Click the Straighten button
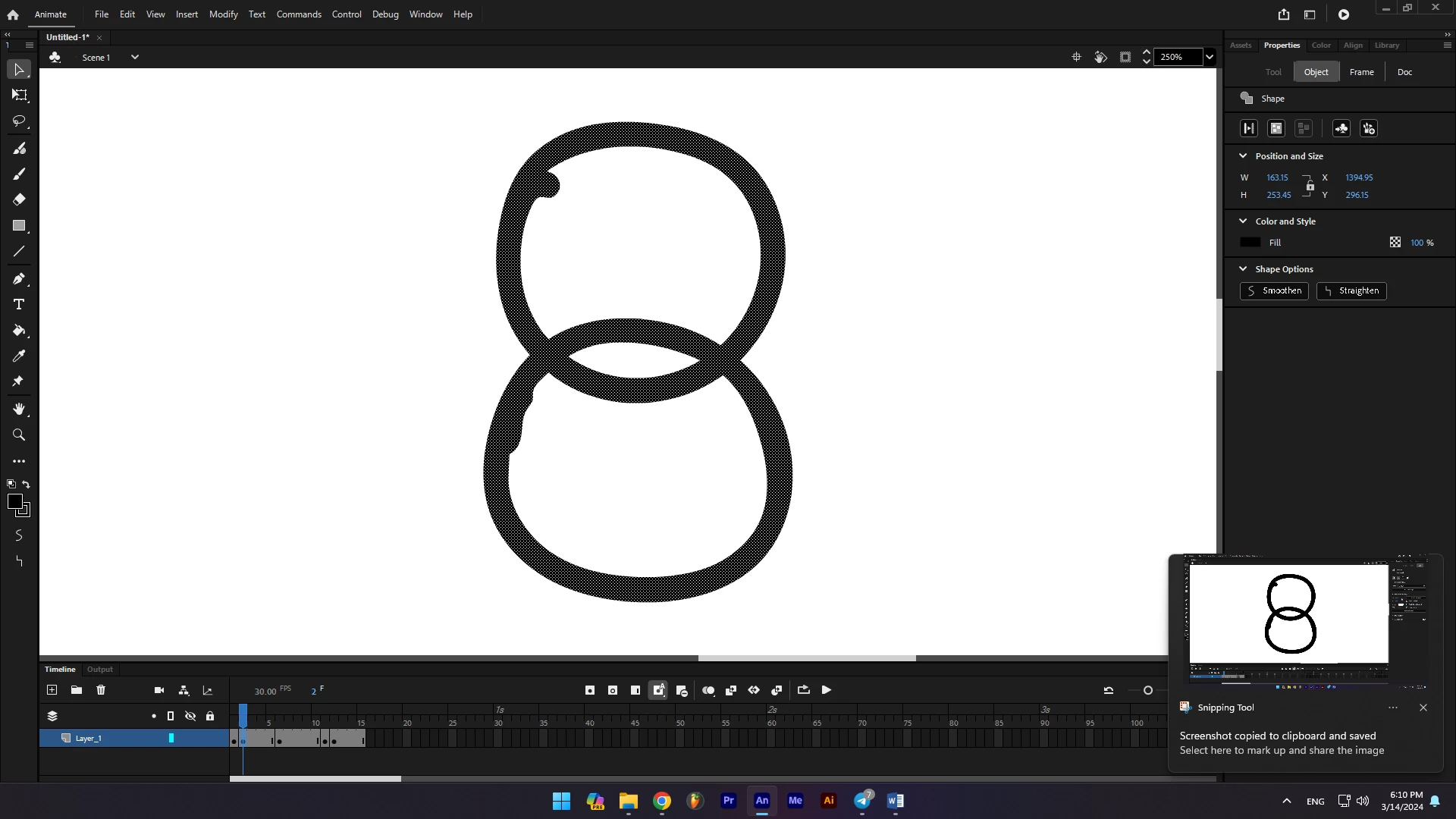The height and width of the screenshot is (819, 1456). (1351, 290)
